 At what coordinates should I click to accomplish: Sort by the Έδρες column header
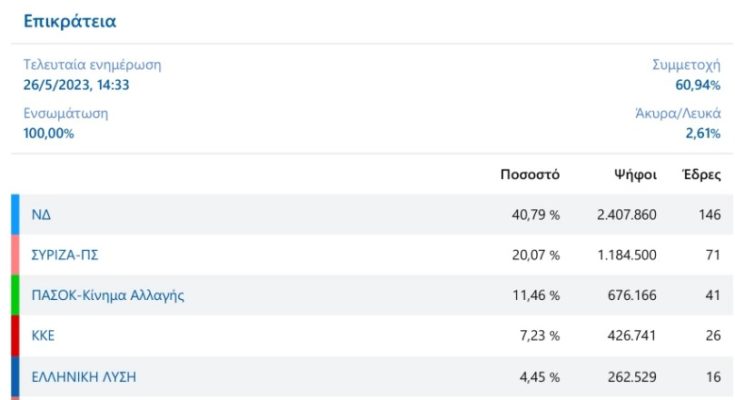(701, 175)
